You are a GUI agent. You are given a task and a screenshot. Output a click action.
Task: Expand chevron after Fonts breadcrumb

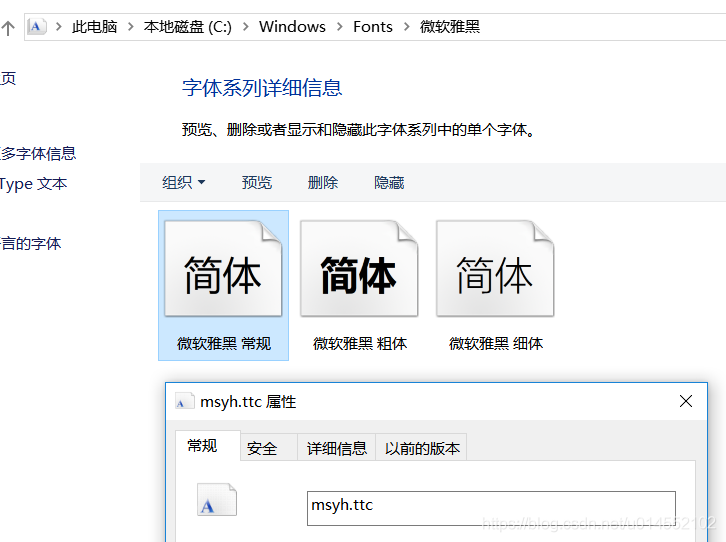(407, 27)
